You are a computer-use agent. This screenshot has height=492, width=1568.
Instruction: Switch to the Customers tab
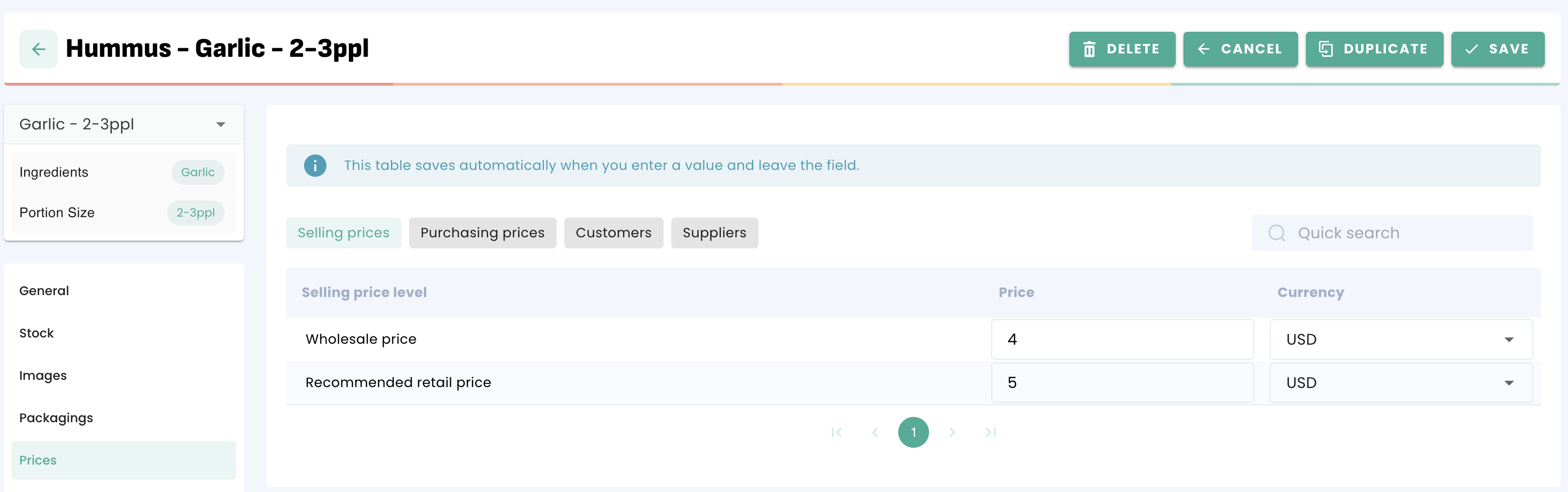613,233
